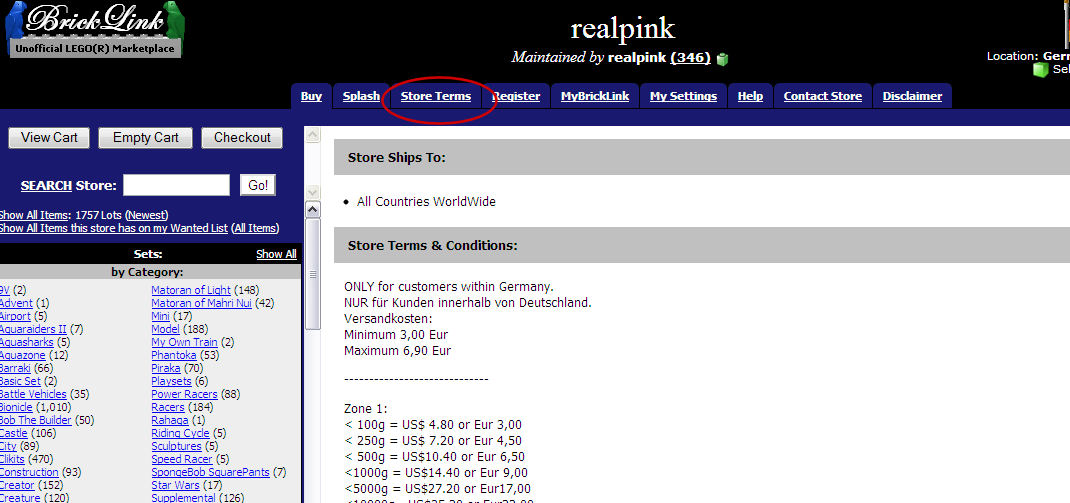
Task: Click the category list scrollbar thumb
Action: (312, 274)
